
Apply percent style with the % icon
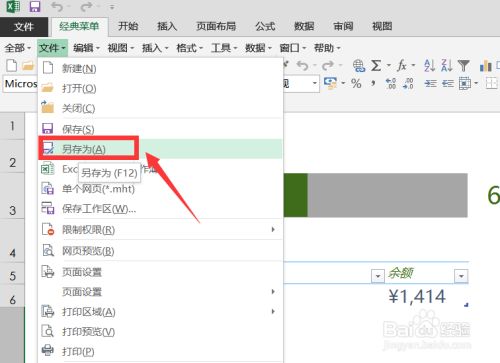pos(356,83)
